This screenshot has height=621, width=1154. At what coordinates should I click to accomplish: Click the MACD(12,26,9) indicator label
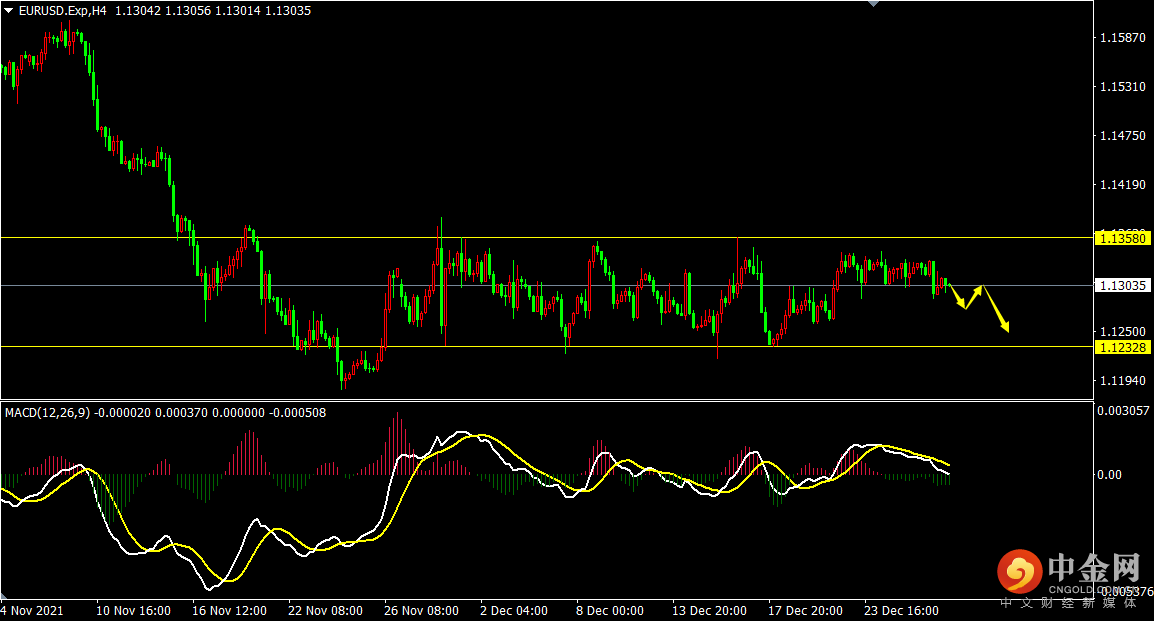pyautogui.click(x=47, y=413)
